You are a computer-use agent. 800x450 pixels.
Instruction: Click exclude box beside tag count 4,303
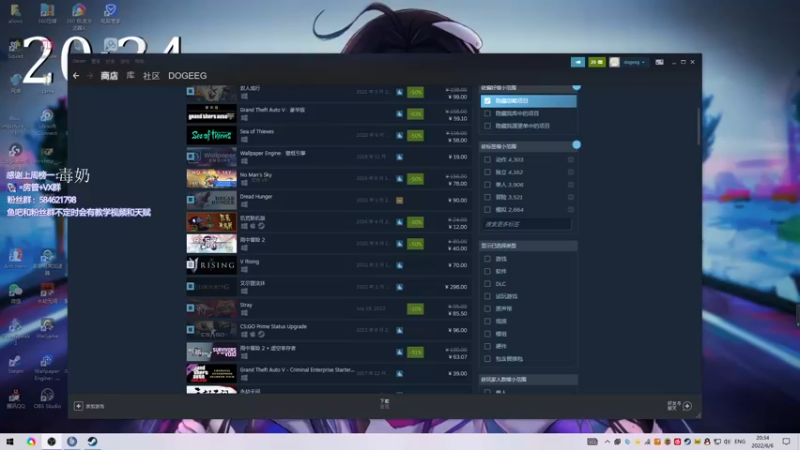coord(570,160)
